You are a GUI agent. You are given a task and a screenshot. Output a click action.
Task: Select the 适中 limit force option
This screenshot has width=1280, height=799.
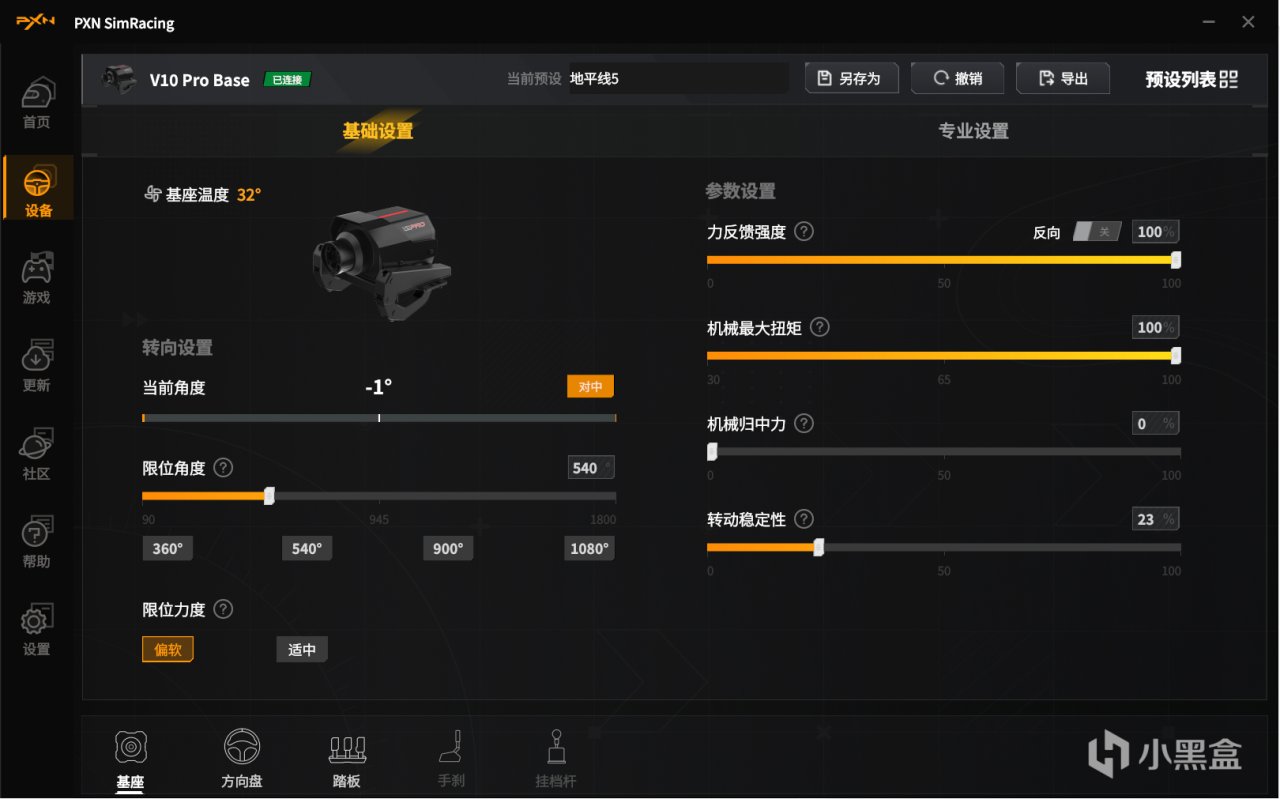[302, 649]
